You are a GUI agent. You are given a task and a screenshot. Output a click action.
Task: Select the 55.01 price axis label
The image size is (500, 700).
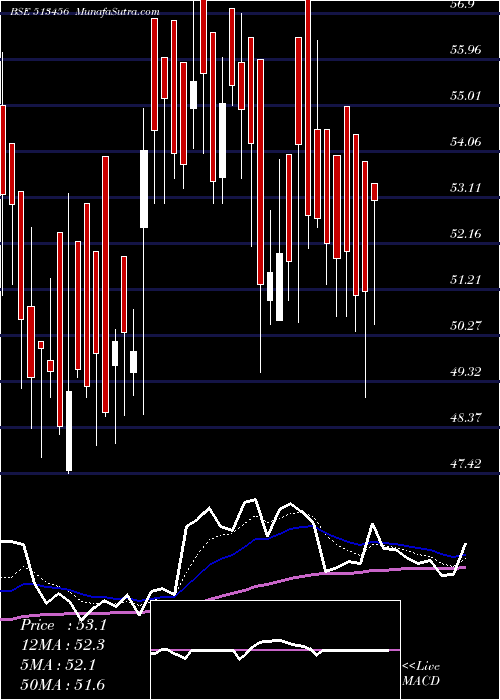point(466,96)
